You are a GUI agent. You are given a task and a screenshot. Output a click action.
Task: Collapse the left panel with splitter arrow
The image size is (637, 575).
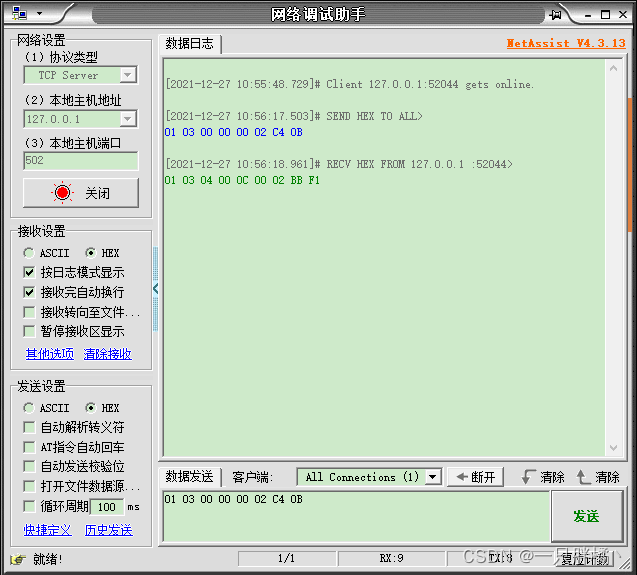156,289
